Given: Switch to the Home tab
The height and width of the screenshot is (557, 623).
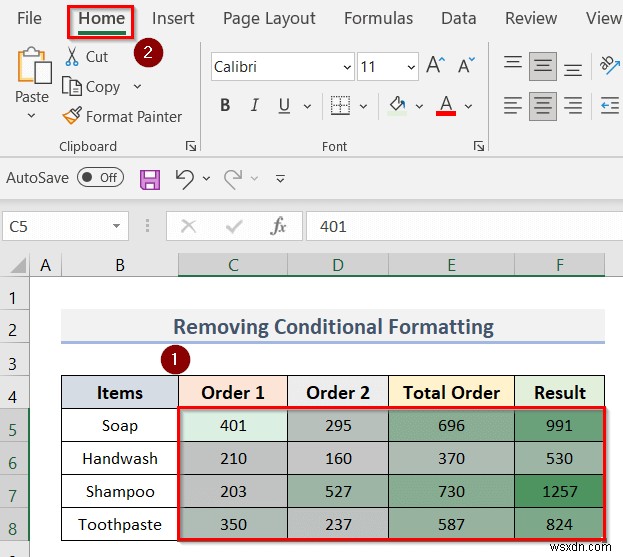Looking at the screenshot, I should 101,19.
